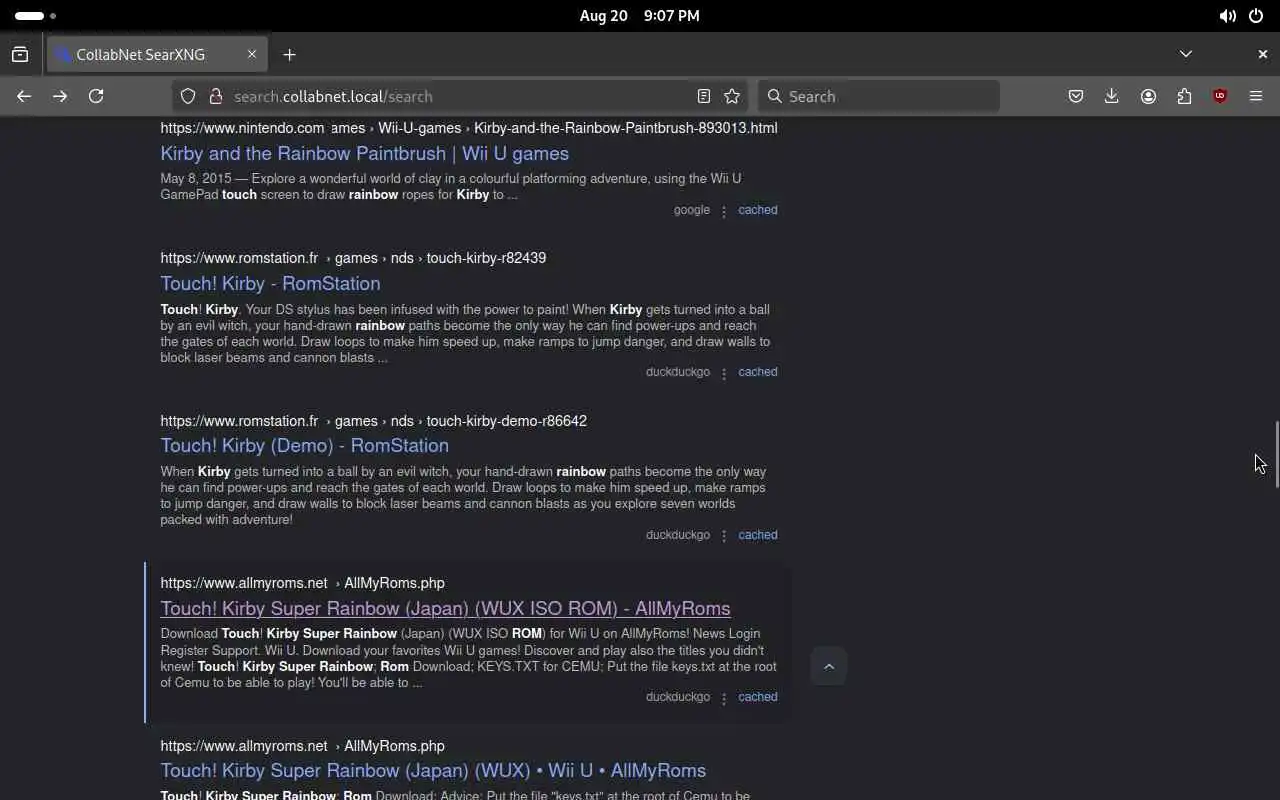Expand options dots for Touch! Kirby (Demo) result
Image resolution: width=1280 pixels, height=800 pixels.
pos(724,536)
